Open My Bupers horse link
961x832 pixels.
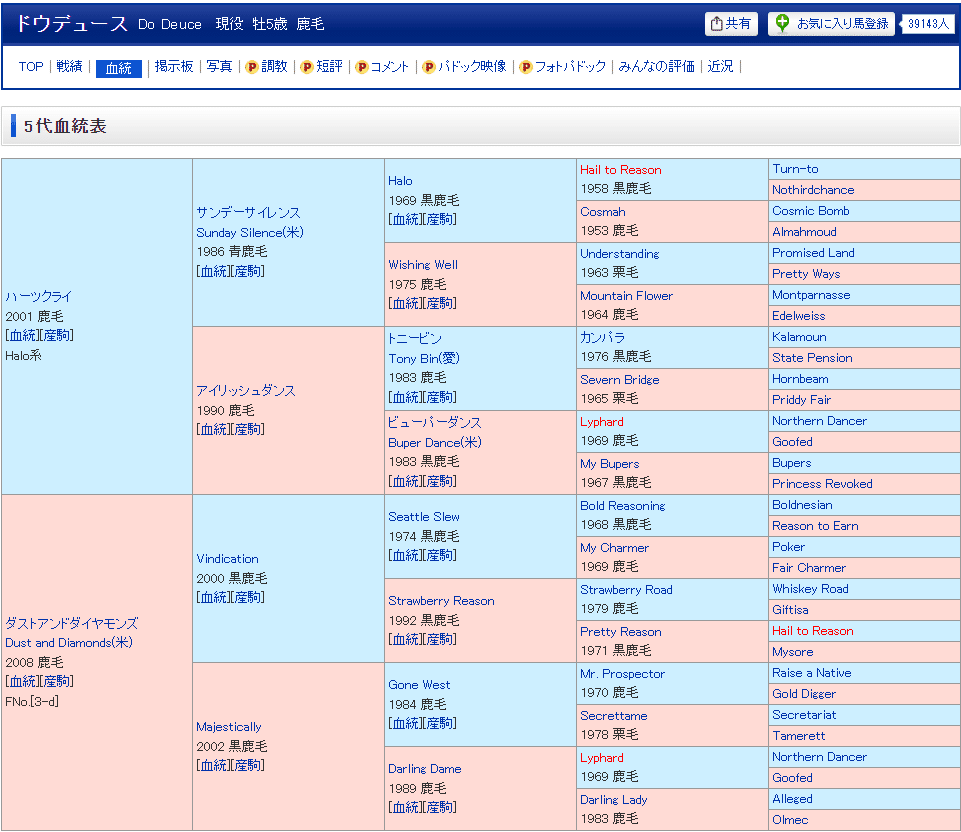(x=610, y=464)
